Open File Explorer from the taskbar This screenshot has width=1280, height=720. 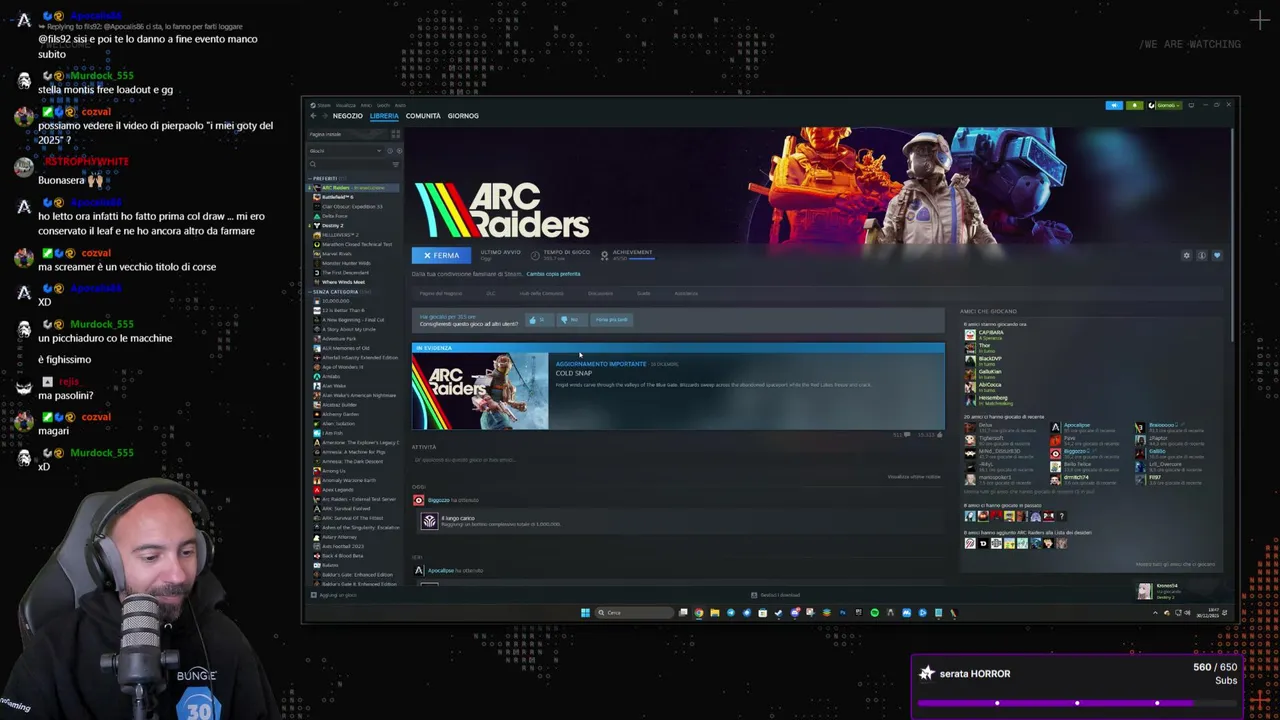click(715, 612)
